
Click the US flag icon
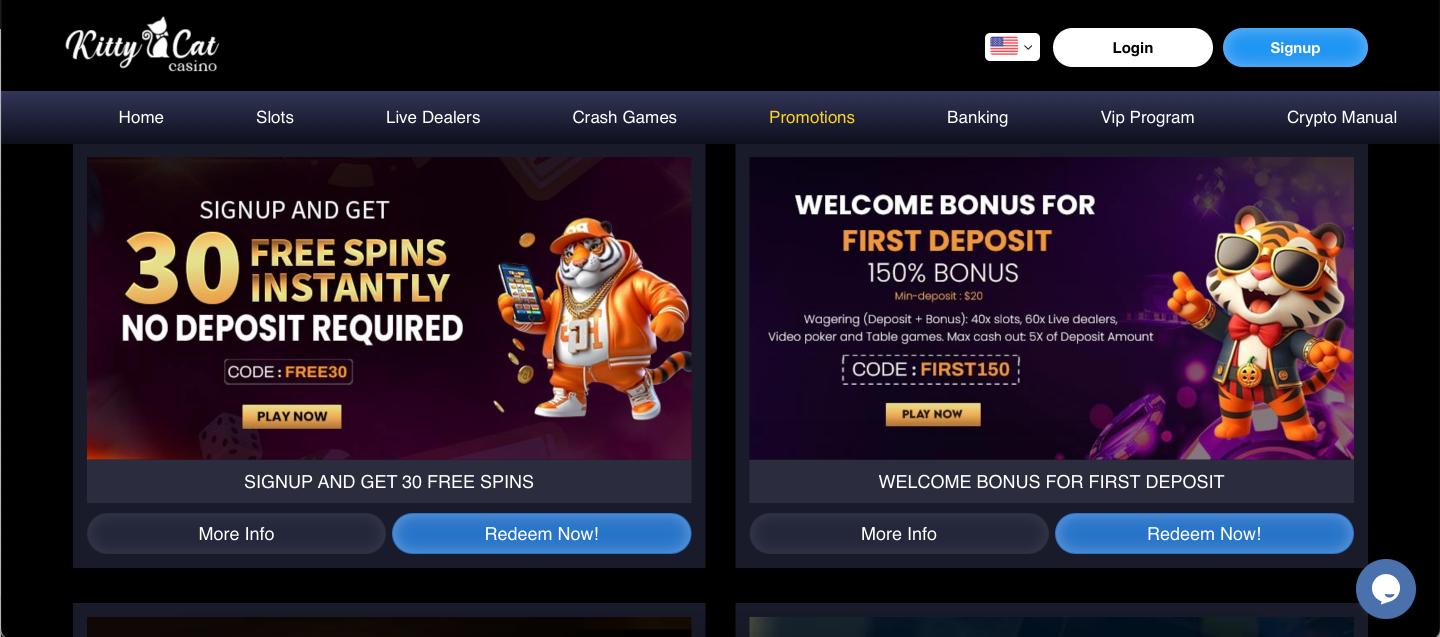click(1003, 47)
